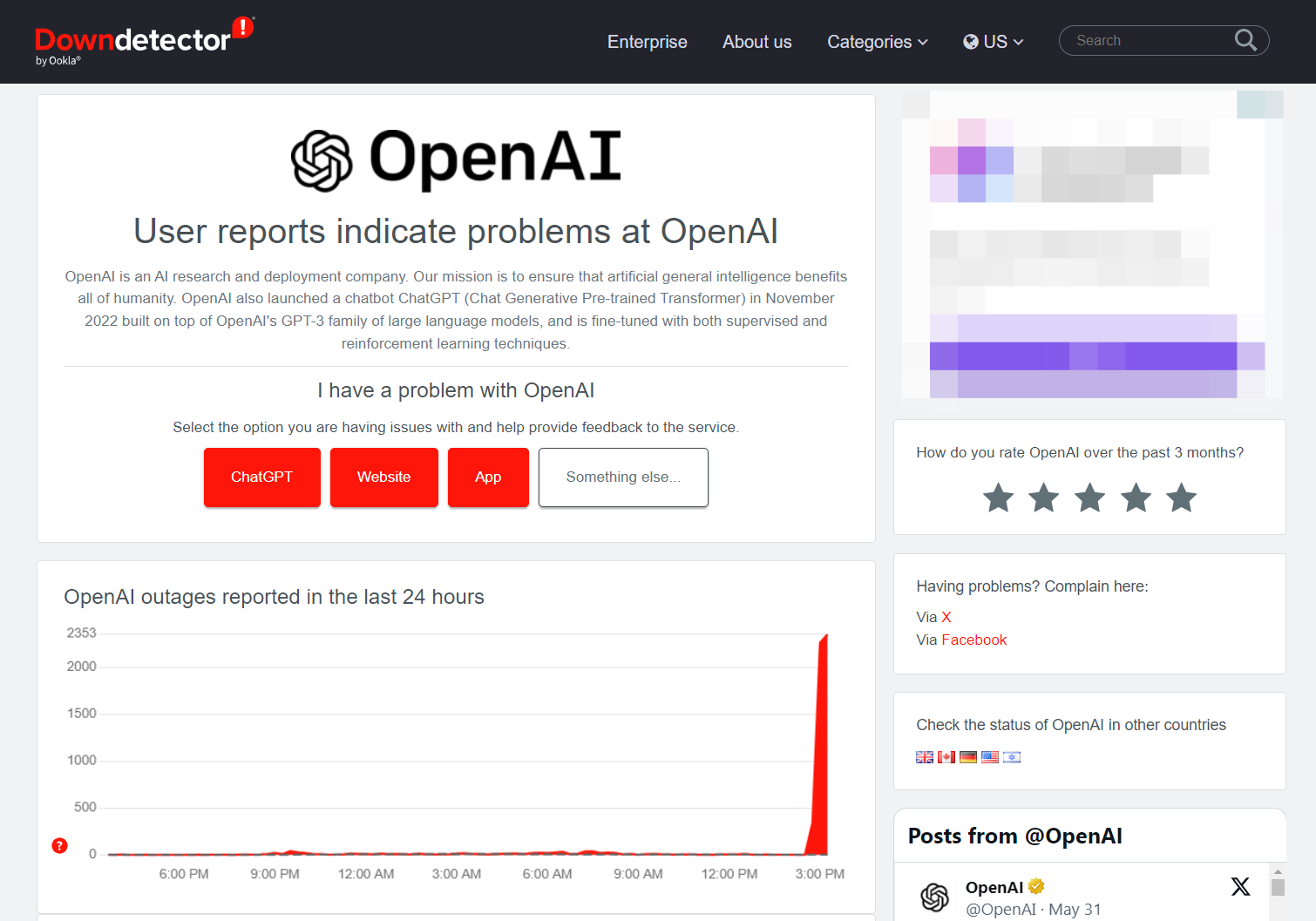Viewport: 1316px width, 921px height.
Task: Click 'OpenAI outages reported in the last 24 hours' heading
Action: click(274, 597)
